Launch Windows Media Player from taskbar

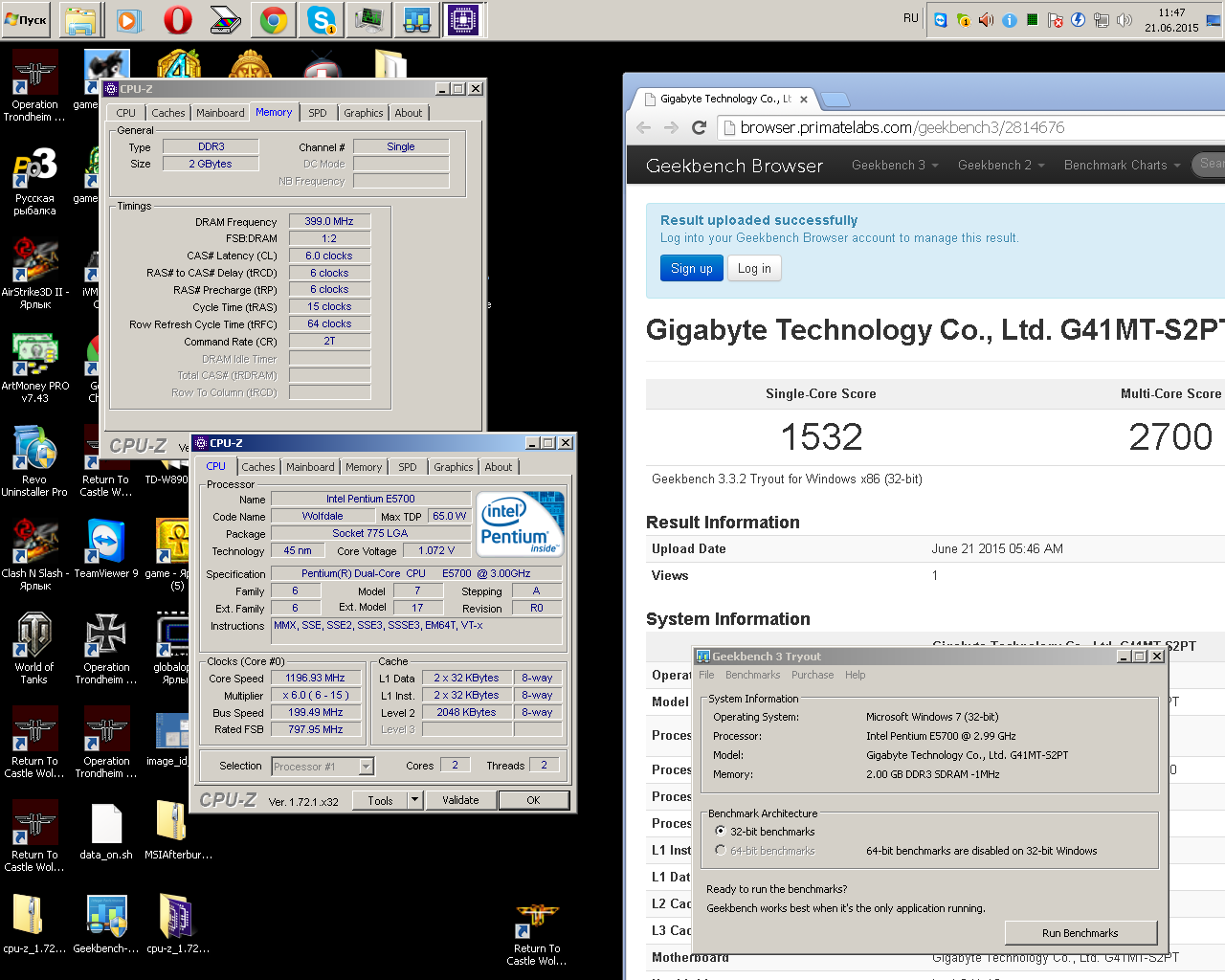[129, 19]
